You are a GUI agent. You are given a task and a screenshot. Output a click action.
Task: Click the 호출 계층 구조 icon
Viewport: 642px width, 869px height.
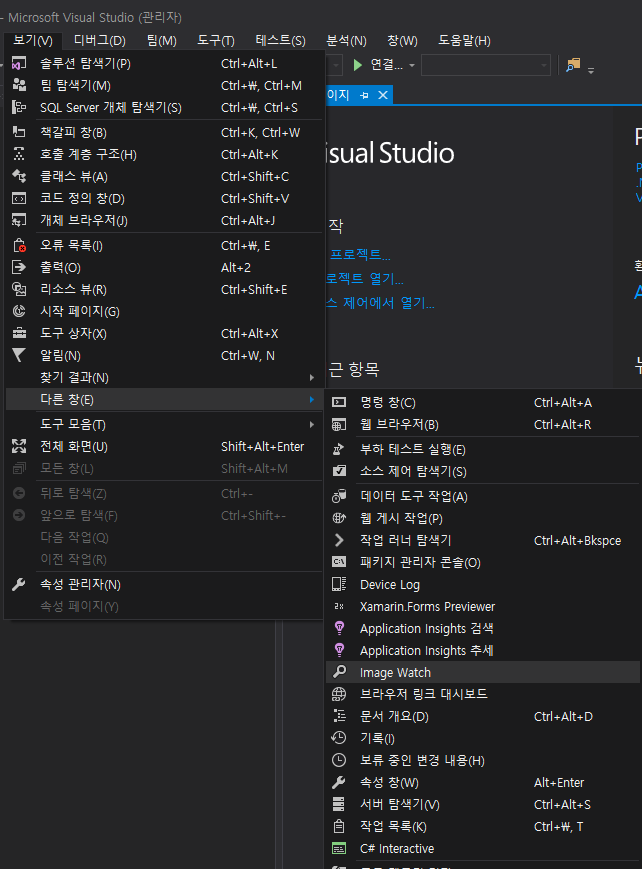(19, 154)
